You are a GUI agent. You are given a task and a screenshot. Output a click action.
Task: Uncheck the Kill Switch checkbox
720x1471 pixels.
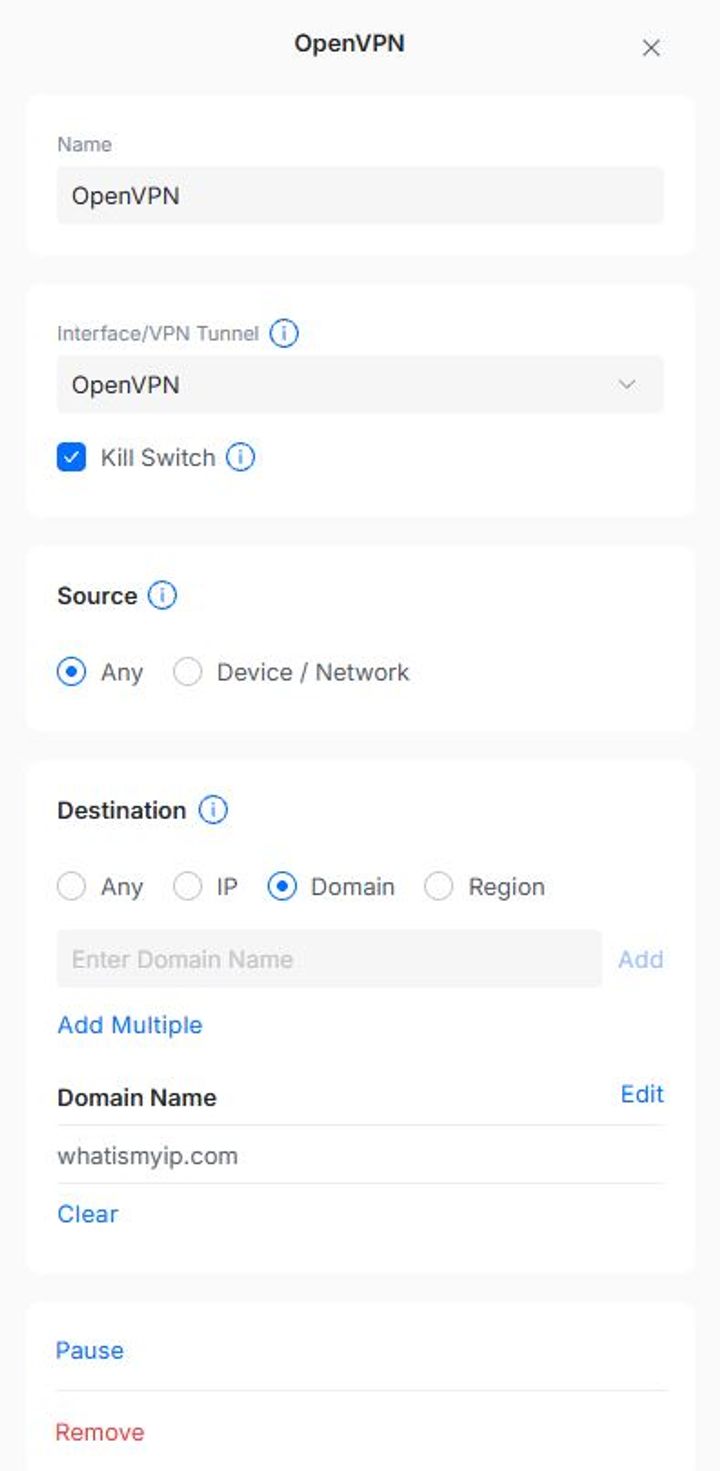(72, 458)
